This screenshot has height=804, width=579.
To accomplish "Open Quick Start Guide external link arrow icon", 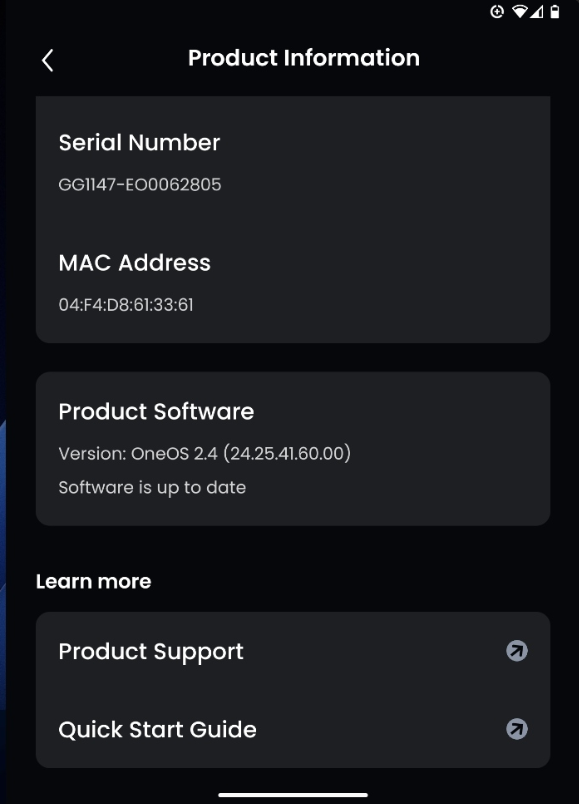I will (516, 729).
